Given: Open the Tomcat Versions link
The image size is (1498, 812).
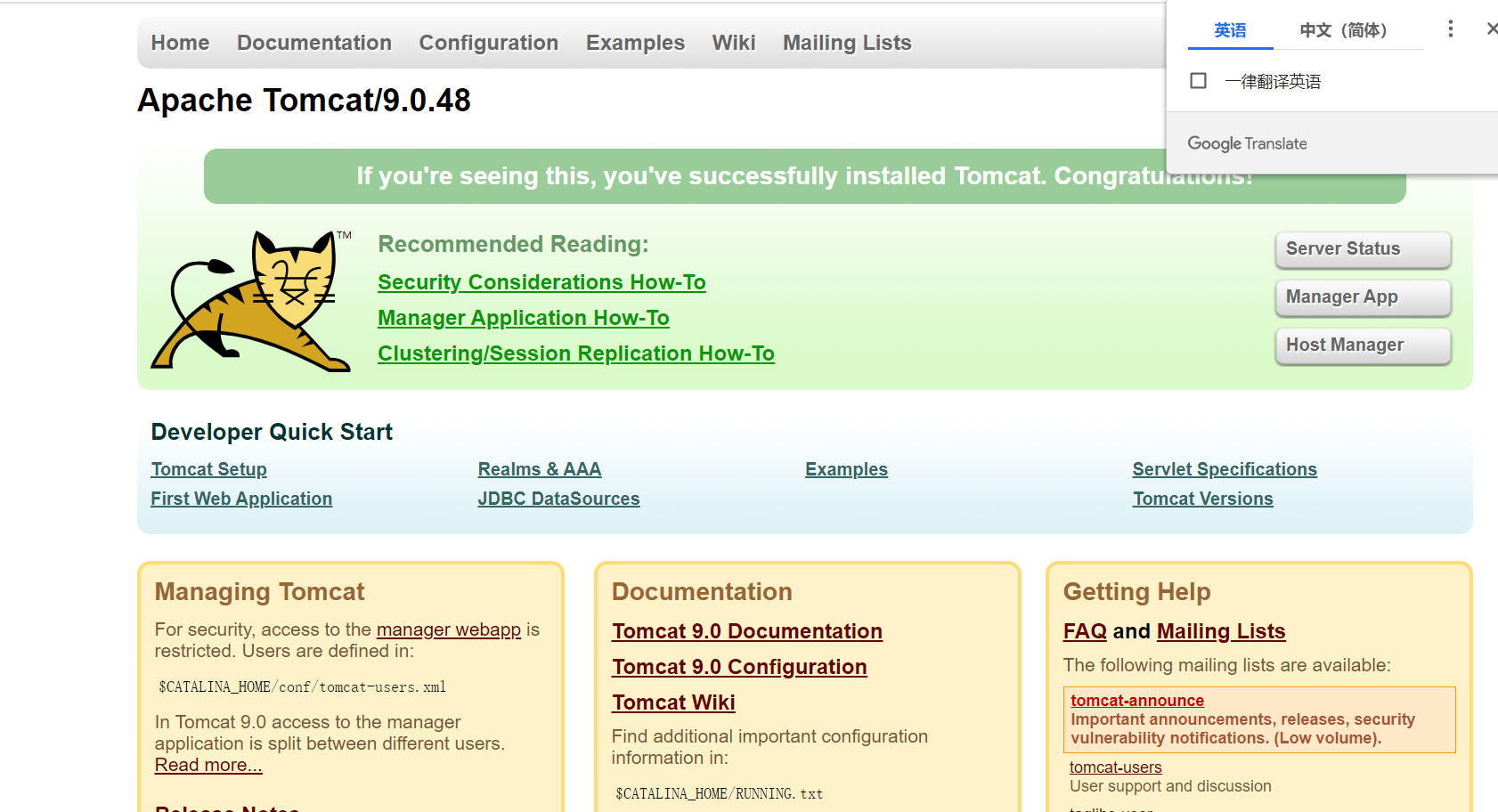Looking at the screenshot, I should click(1202, 499).
